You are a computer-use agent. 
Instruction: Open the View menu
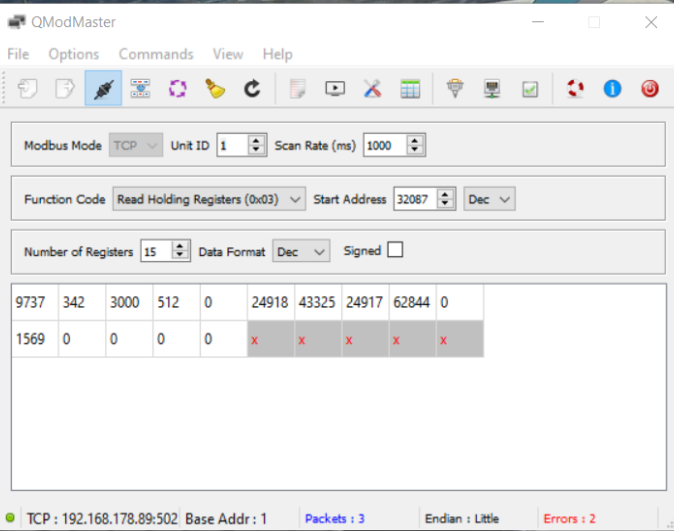(228, 54)
